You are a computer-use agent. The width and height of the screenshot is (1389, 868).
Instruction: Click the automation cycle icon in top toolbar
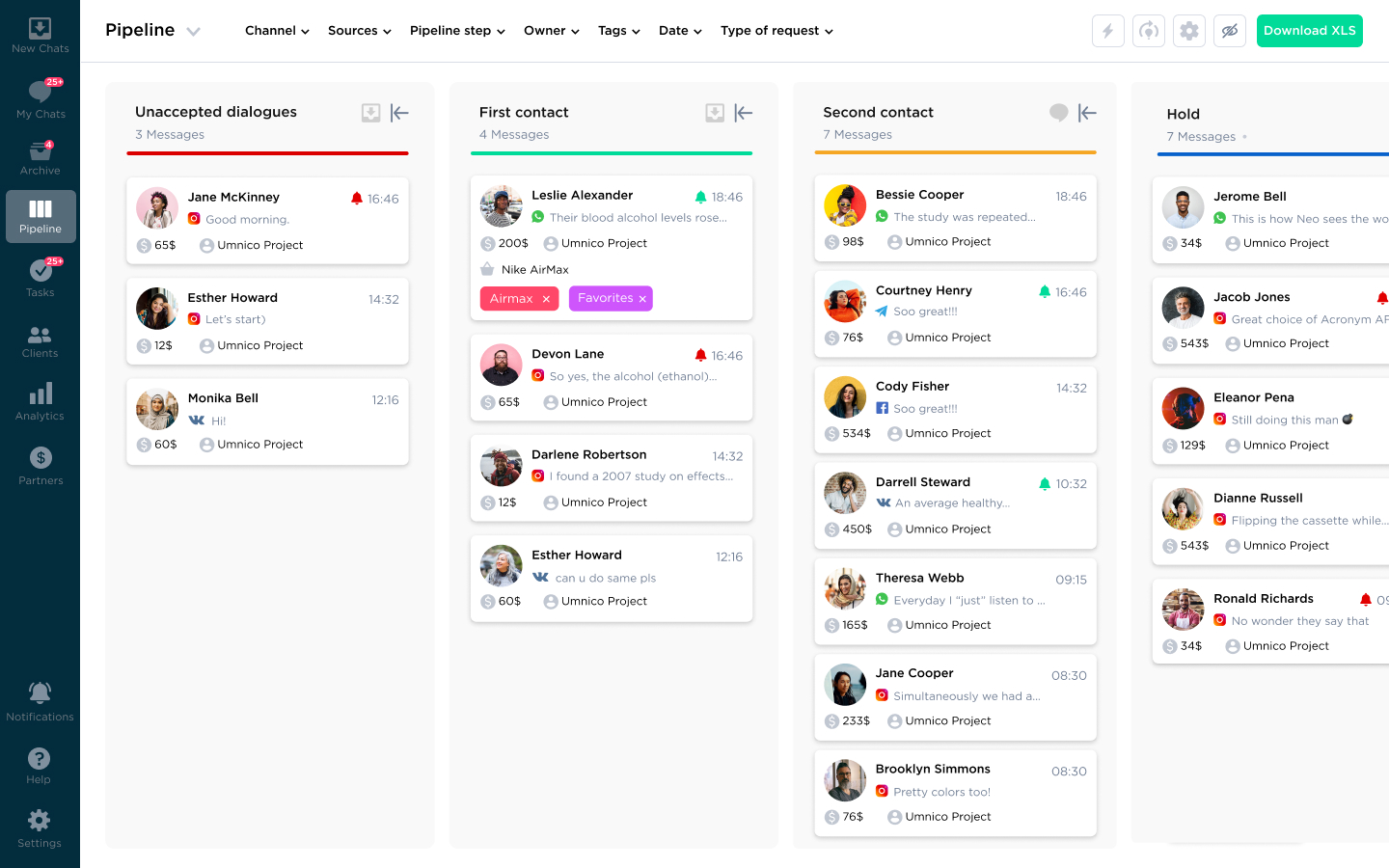[x=1148, y=31]
